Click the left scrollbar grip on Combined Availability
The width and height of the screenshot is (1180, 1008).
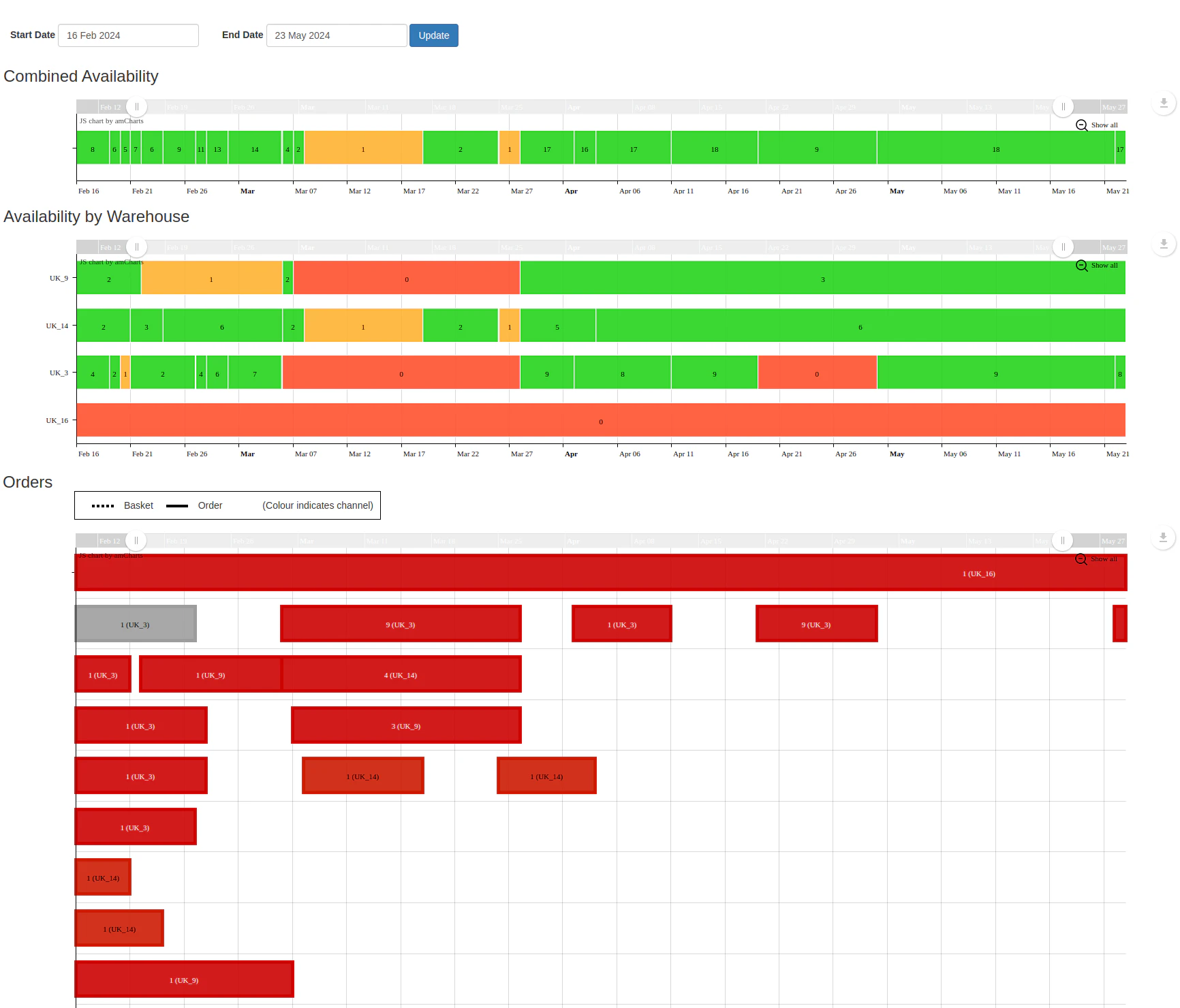[x=136, y=106]
